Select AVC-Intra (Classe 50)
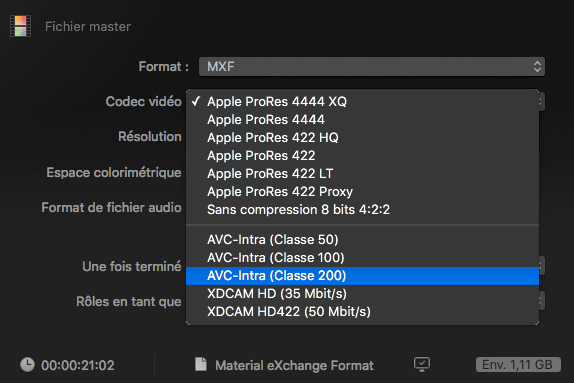Viewport: 574px width, 383px height. pyautogui.click(x=362, y=239)
